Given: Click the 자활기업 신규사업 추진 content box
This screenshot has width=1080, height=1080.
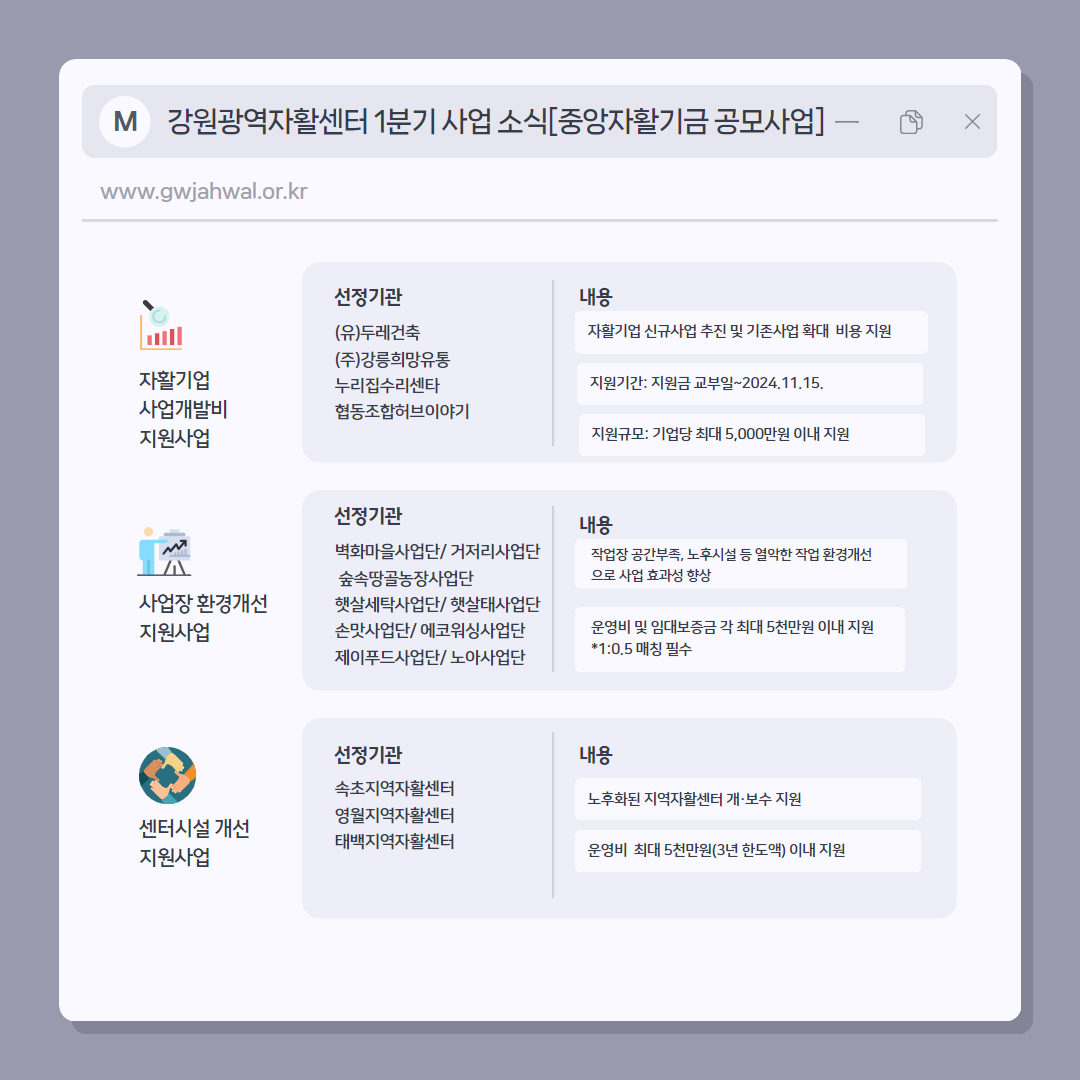Looking at the screenshot, I should pyautogui.click(x=751, y=332).
